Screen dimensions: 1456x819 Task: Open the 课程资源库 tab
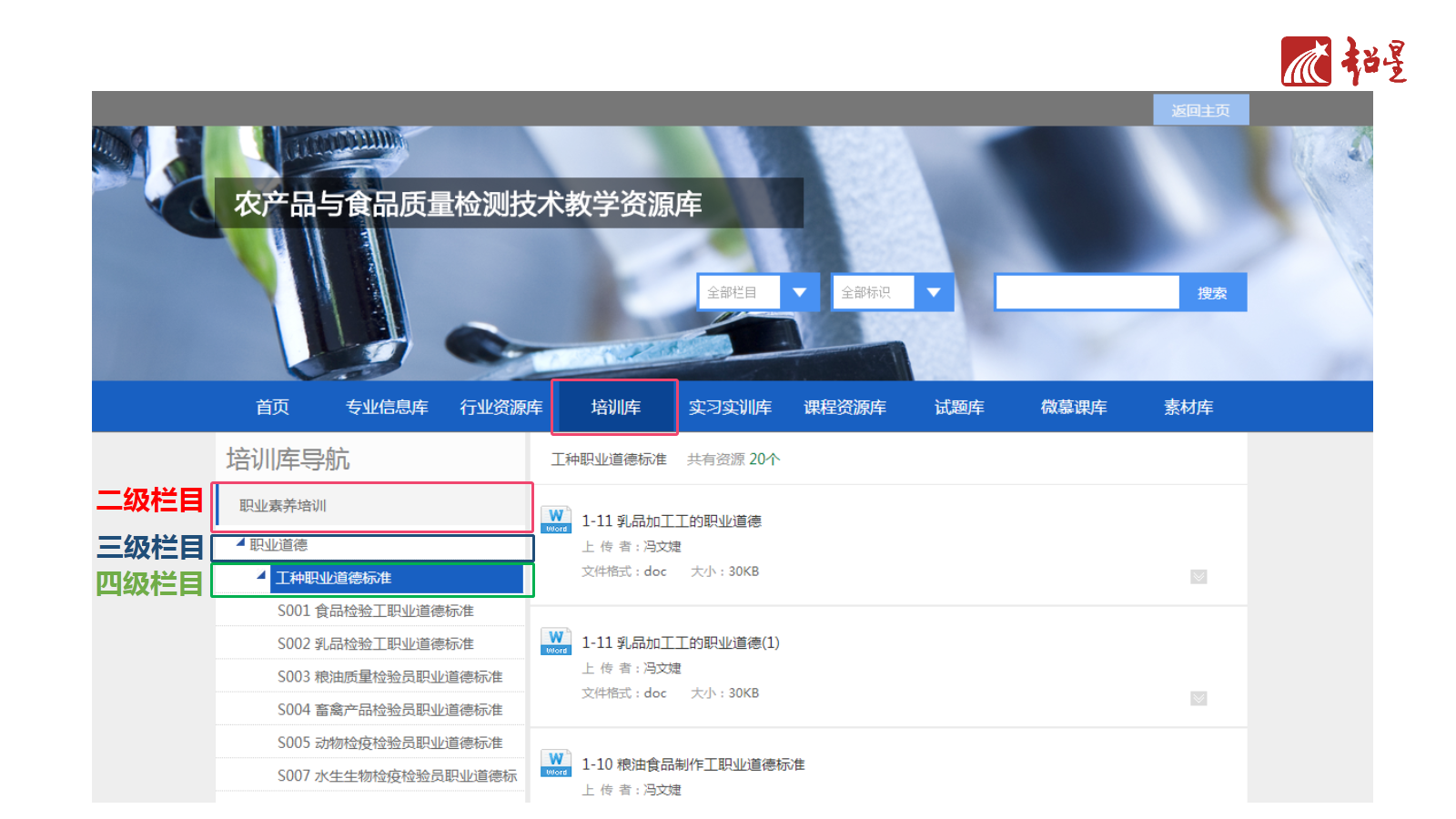point(844,407)
